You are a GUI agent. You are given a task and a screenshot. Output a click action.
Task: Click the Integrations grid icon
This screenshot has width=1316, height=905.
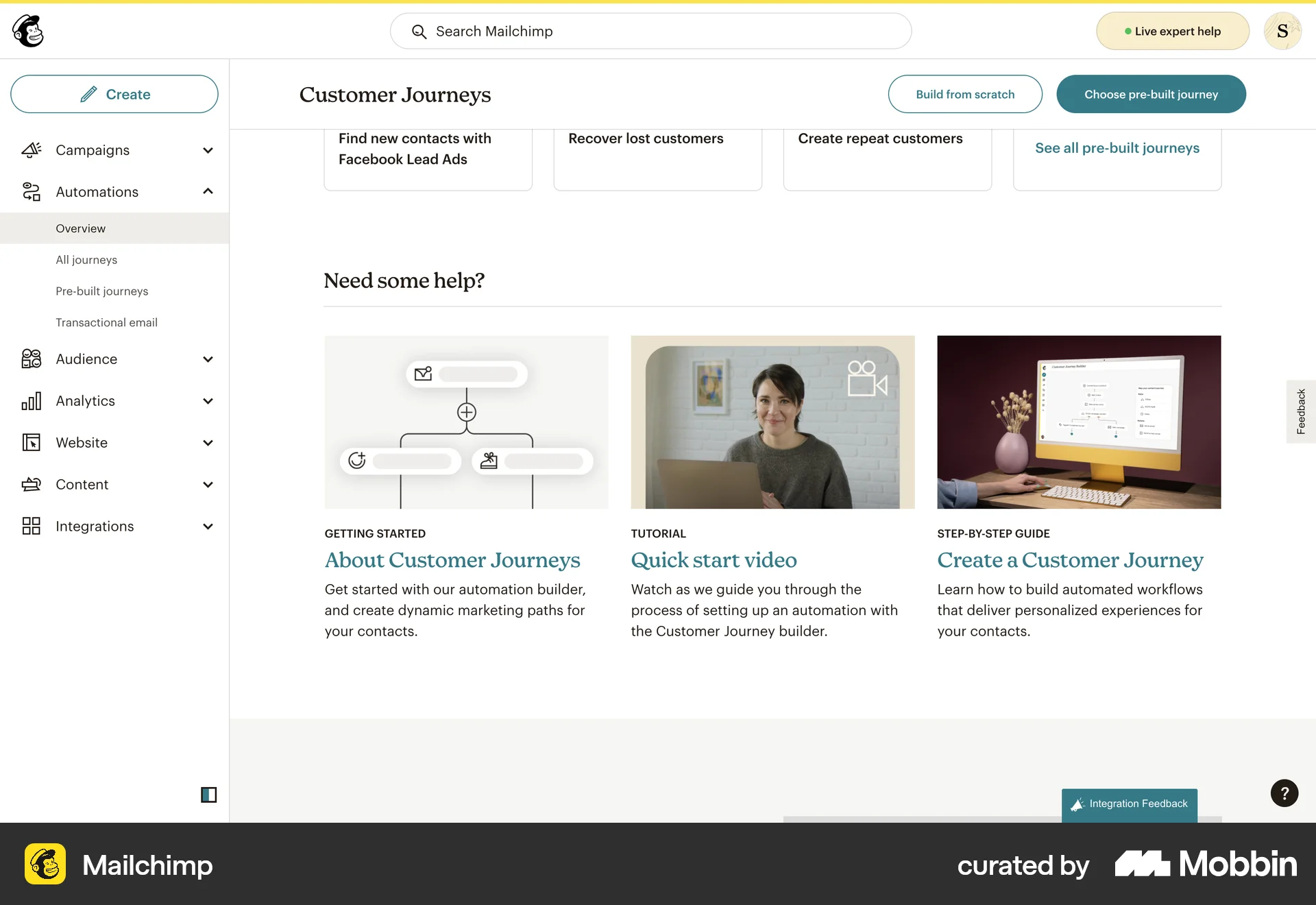coord(31,526)
